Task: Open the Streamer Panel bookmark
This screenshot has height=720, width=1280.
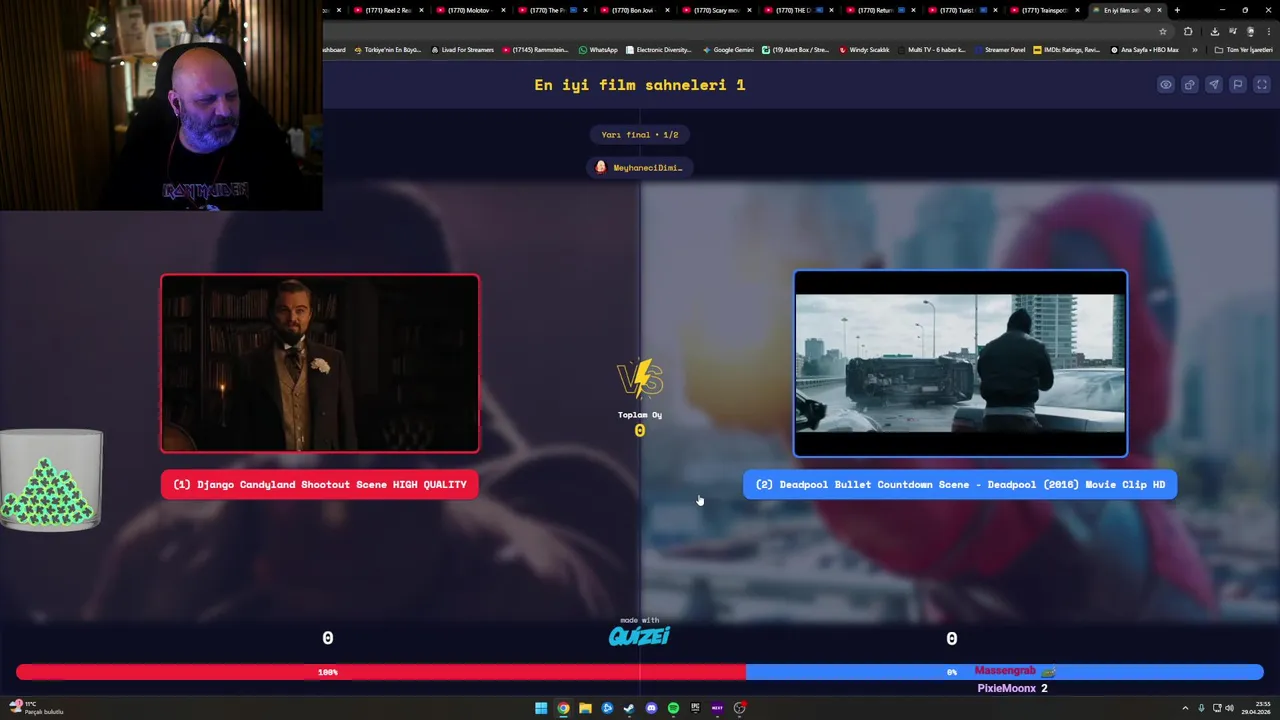Action: coord(1000,50)
